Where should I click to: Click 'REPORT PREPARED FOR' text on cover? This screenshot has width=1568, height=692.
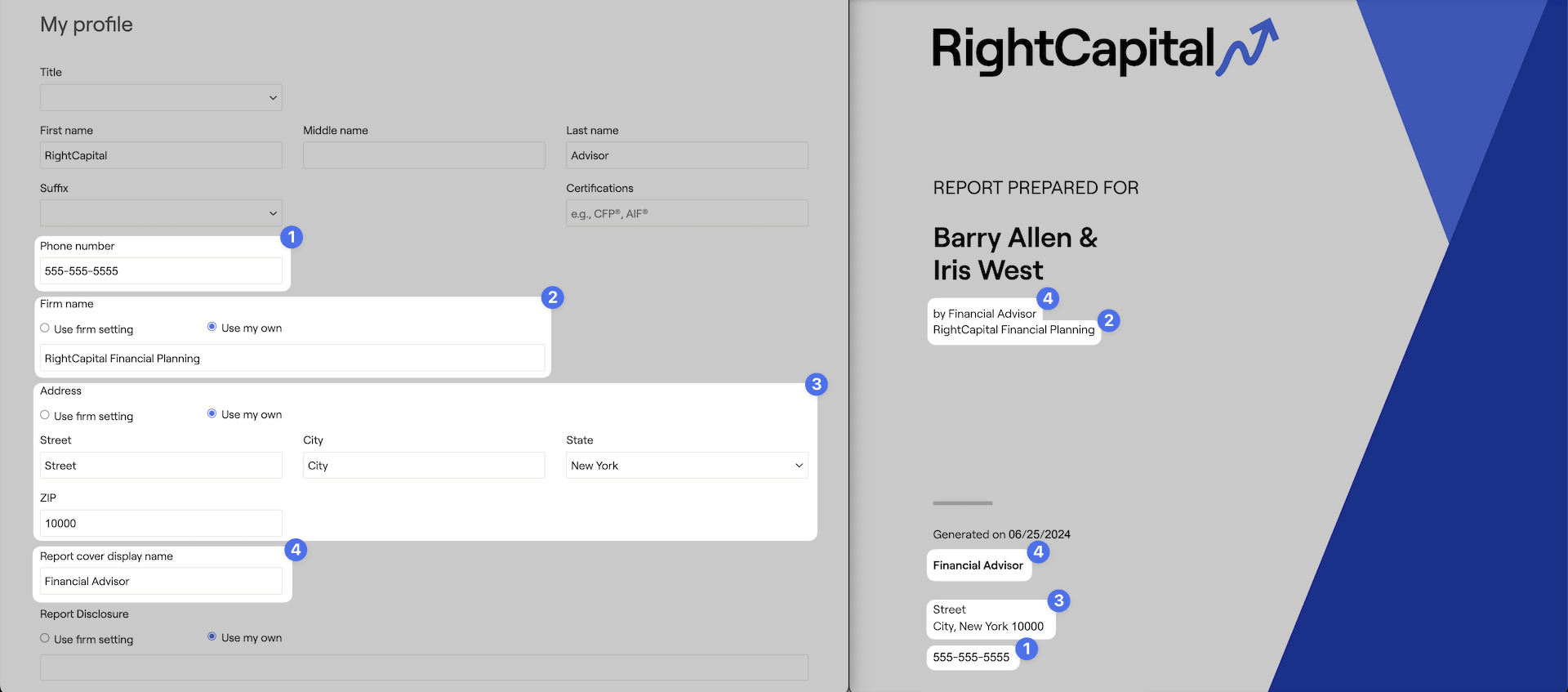pyautogui.click(x=1036, y=188)
